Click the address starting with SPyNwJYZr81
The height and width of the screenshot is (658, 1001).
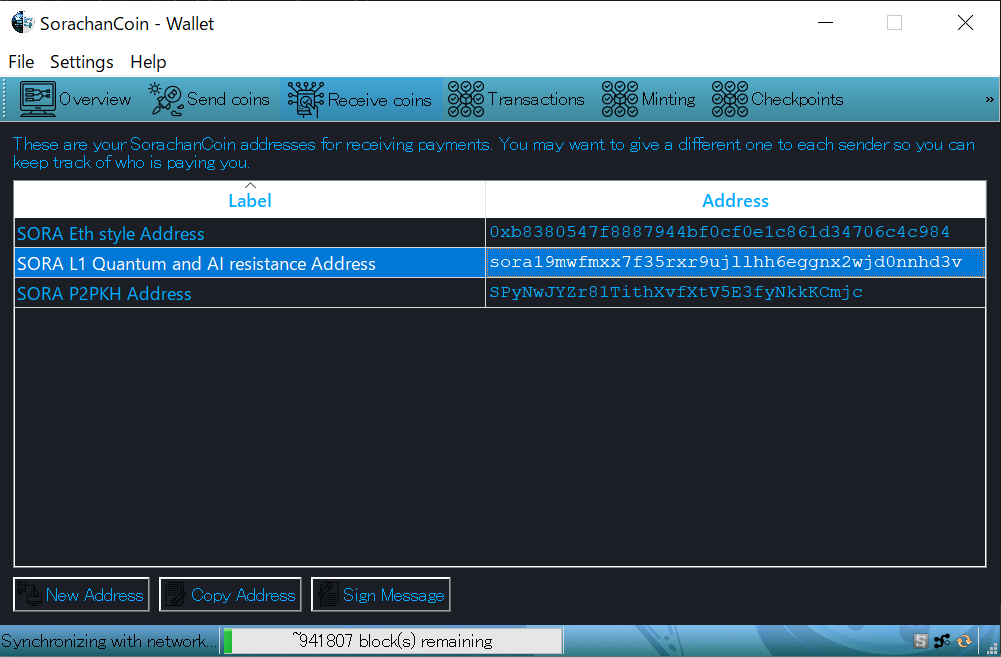coord(735,293)
